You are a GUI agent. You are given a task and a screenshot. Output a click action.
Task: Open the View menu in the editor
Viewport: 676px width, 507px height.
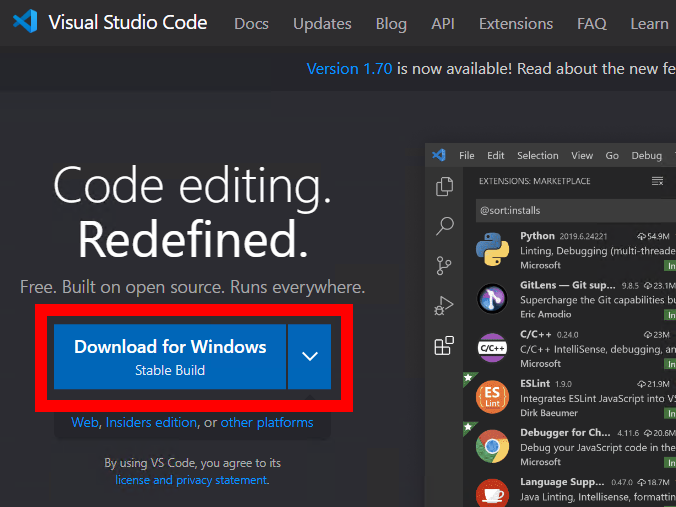tap(582, 155)
